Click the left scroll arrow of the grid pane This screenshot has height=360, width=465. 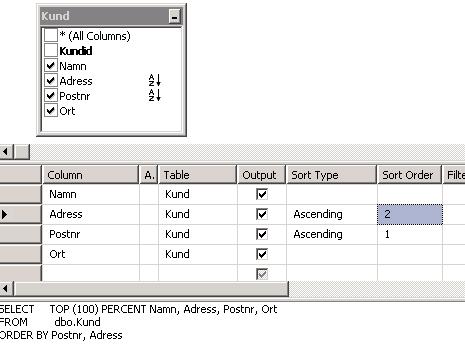tap(6, 289)
